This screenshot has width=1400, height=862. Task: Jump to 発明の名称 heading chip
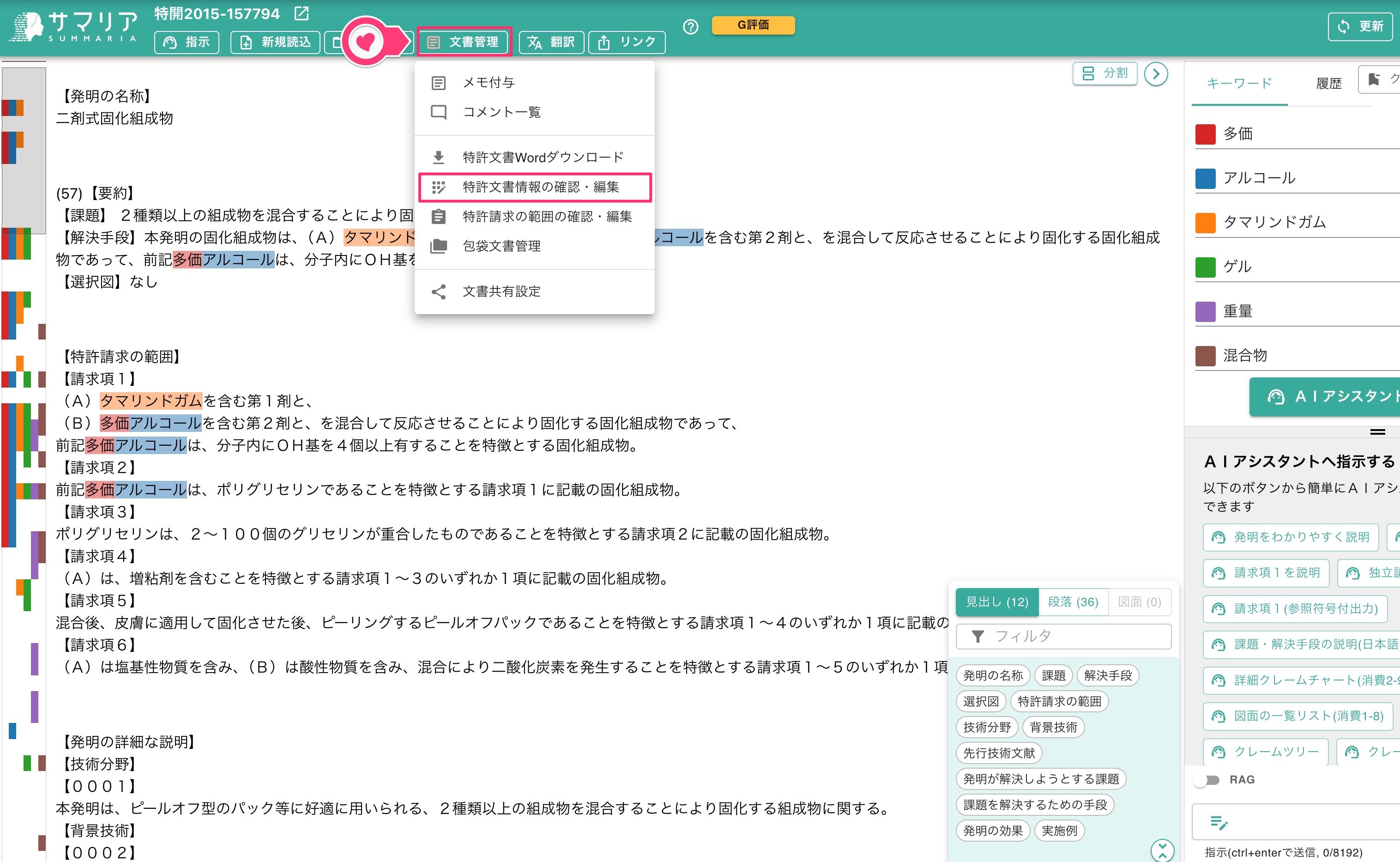(x=993, y=675)
